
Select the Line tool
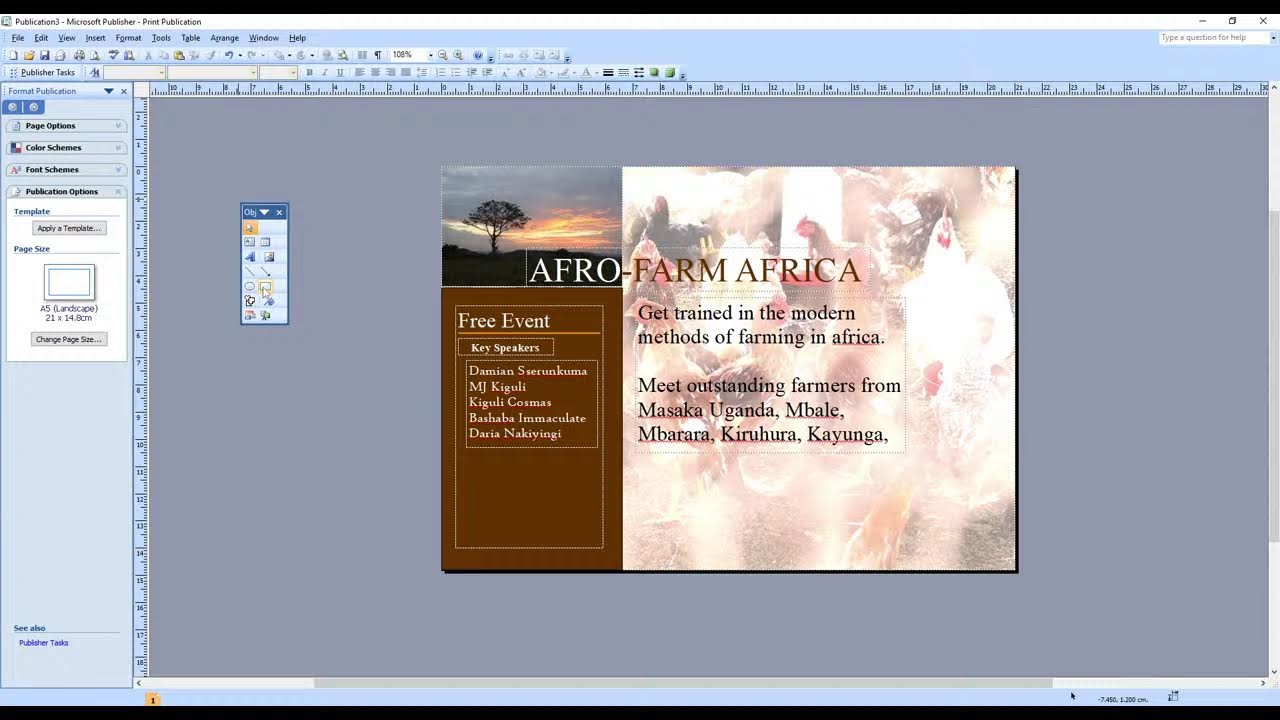click(x=250, y=272)
